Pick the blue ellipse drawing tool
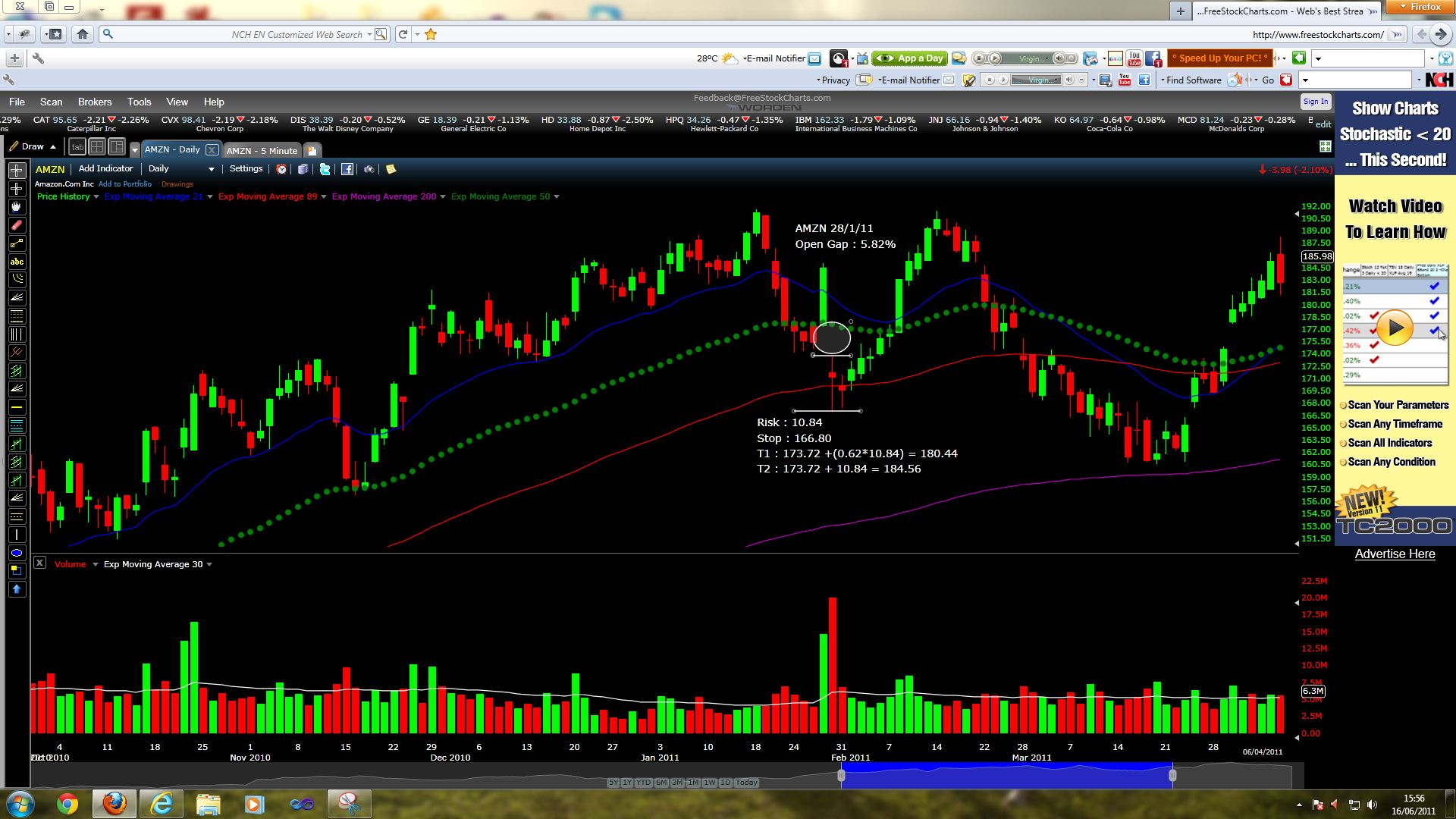 tap(17, 553)
